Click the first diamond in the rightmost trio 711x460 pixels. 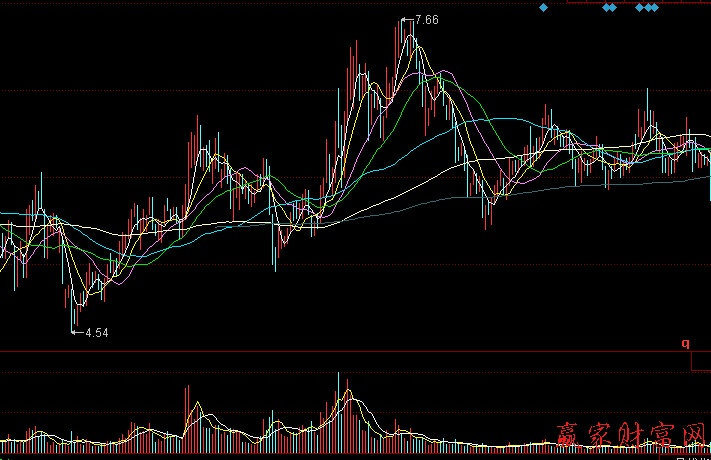pyautogui.click(x=639, y=8)
